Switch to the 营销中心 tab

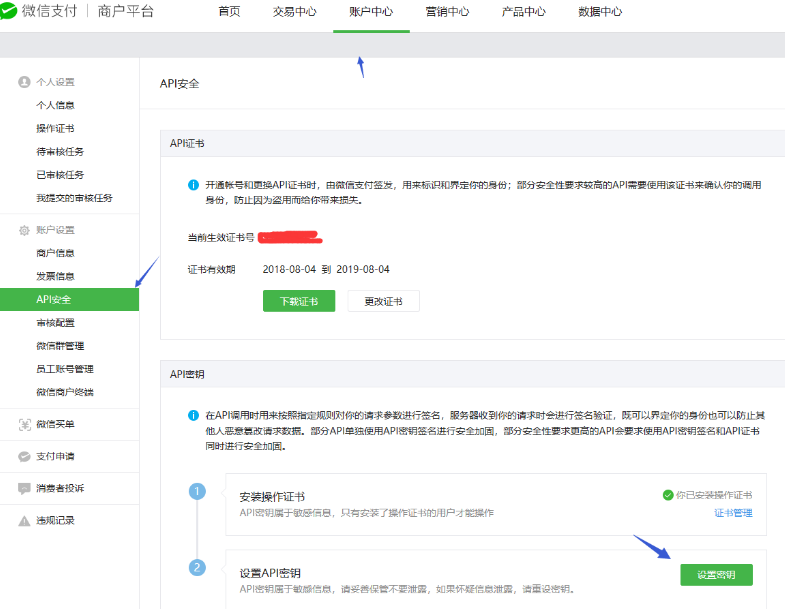447,12
